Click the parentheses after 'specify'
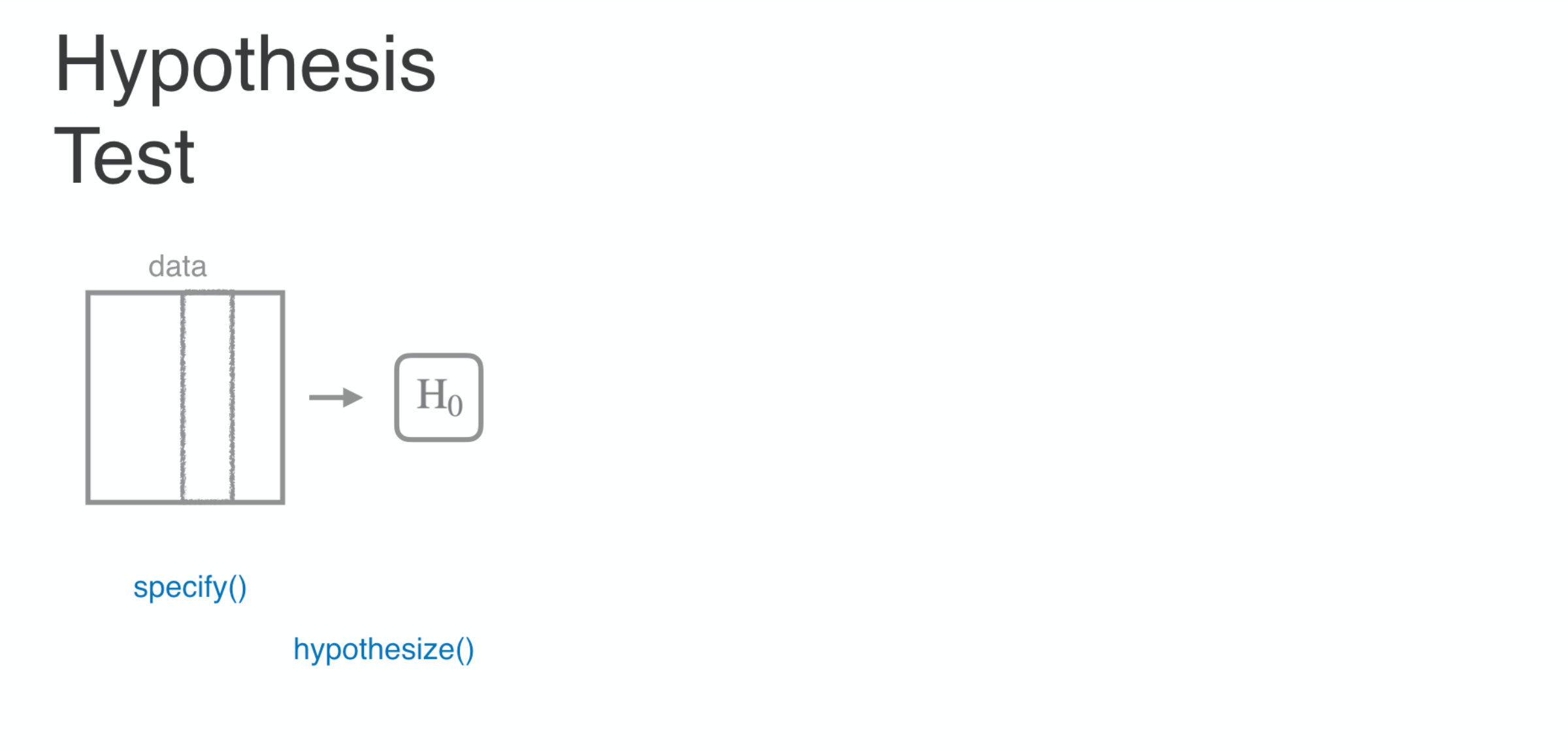The width and height of the screenshot is (1568, 751). pyautogui.click(x=238, y=588)
